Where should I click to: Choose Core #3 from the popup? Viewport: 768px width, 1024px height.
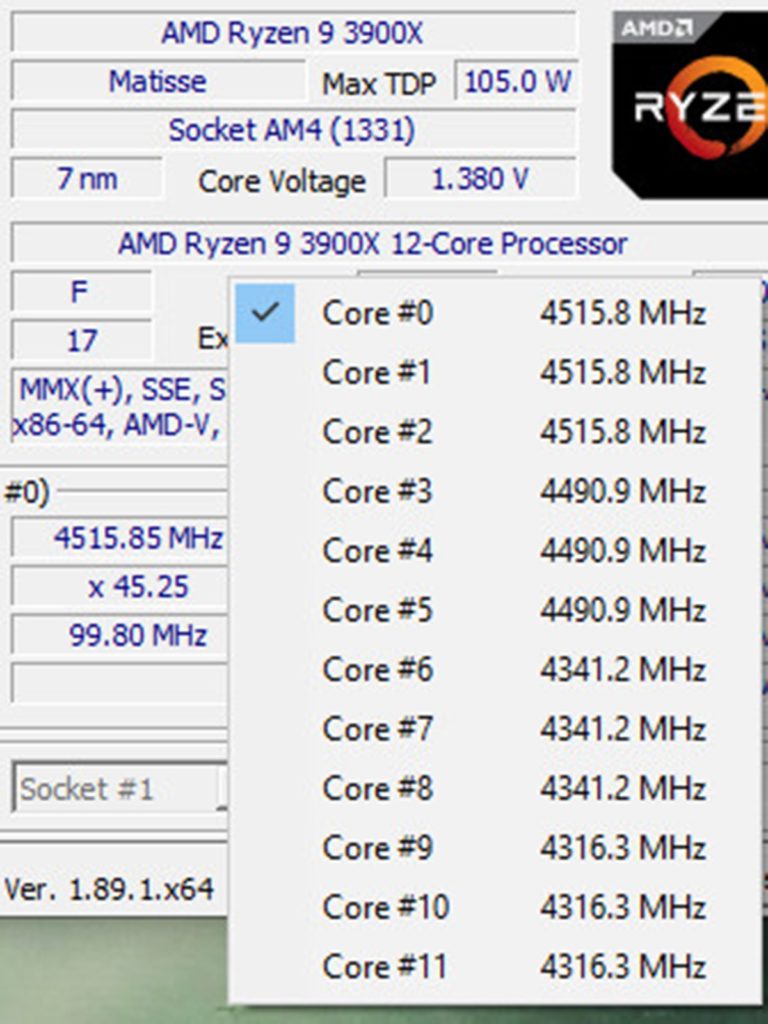494,491
